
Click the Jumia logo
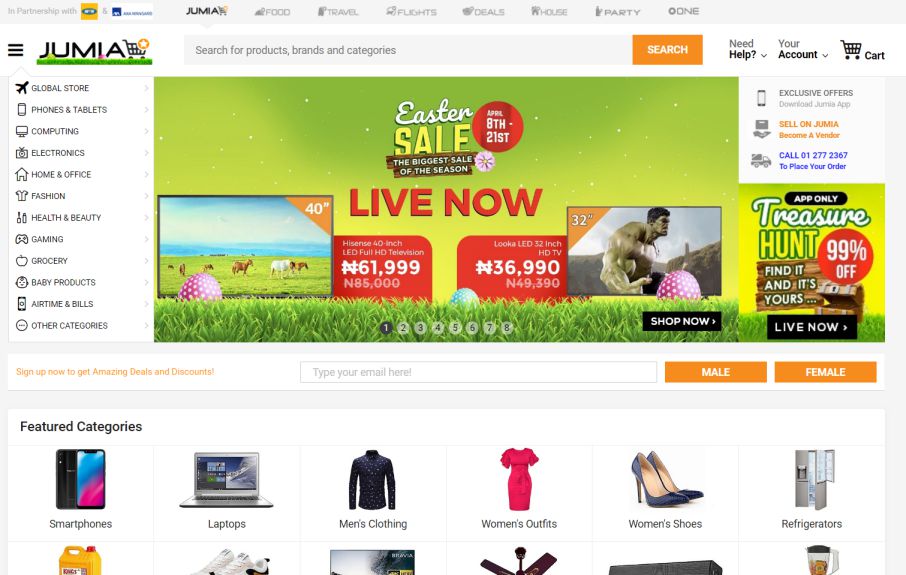[95, 51]
